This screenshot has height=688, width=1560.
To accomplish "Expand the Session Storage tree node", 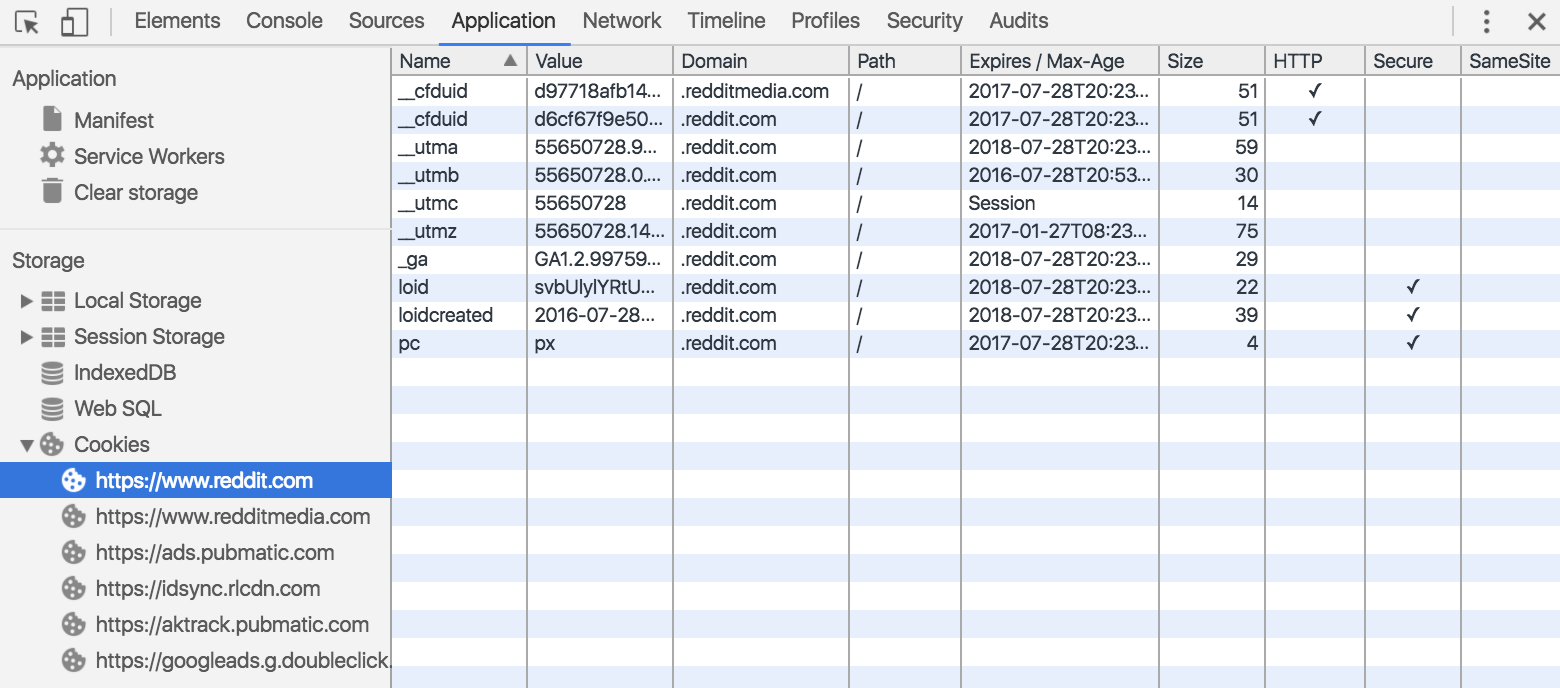I will coord(27,337).
